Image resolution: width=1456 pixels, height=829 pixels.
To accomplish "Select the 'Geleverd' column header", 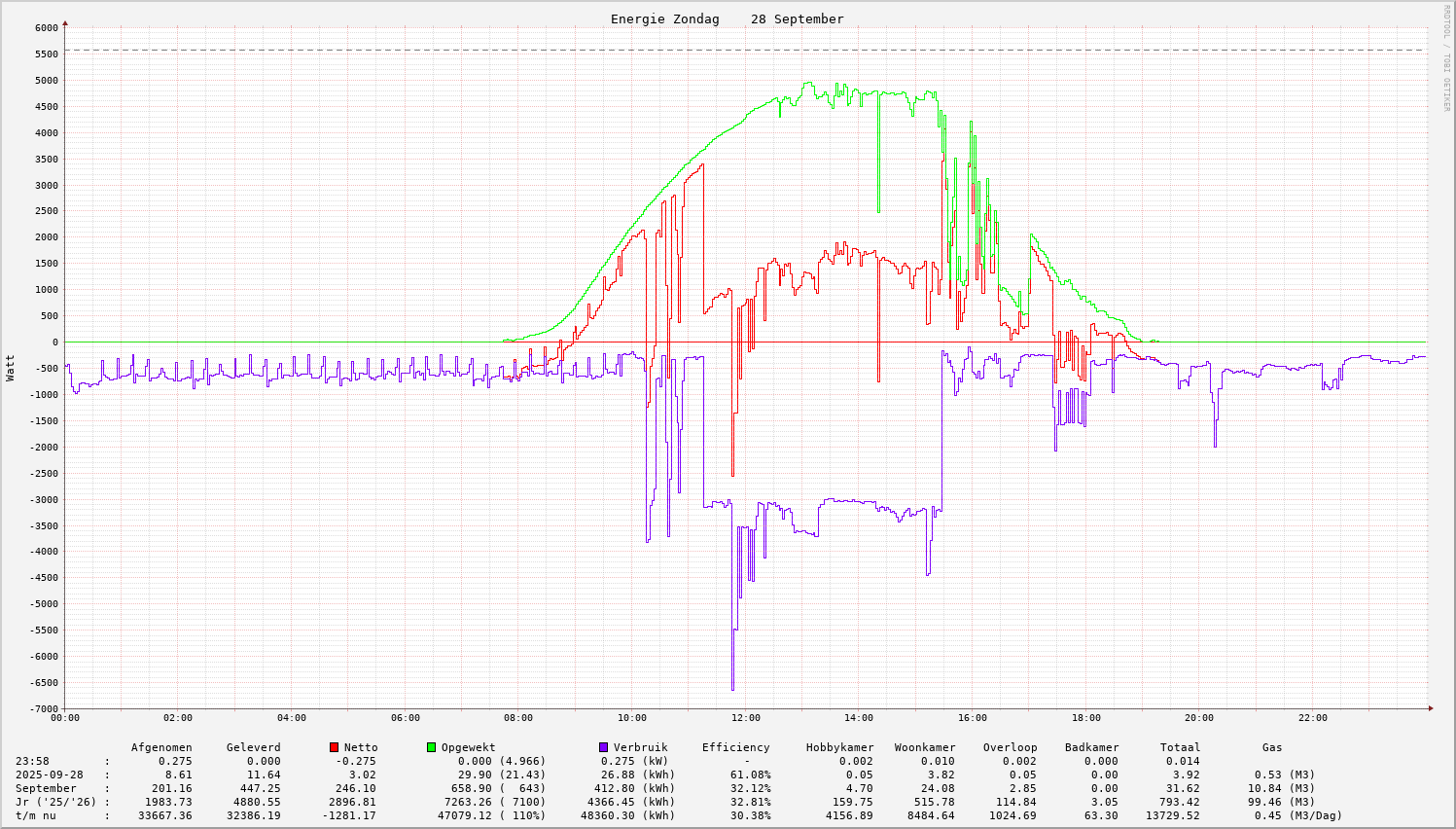I will click(x=253, y=747).
